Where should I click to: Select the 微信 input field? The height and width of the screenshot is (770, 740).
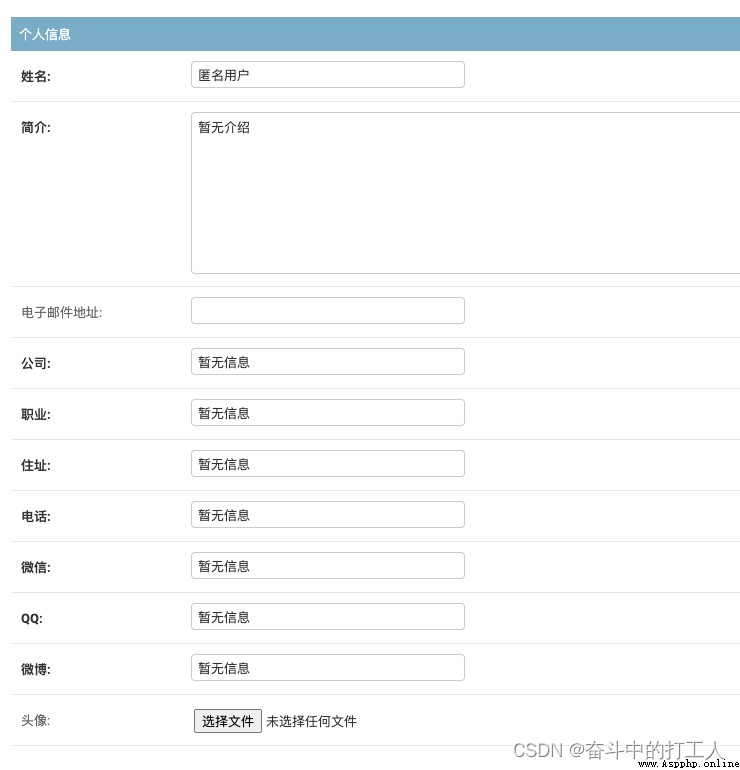[x=328, y=566]
